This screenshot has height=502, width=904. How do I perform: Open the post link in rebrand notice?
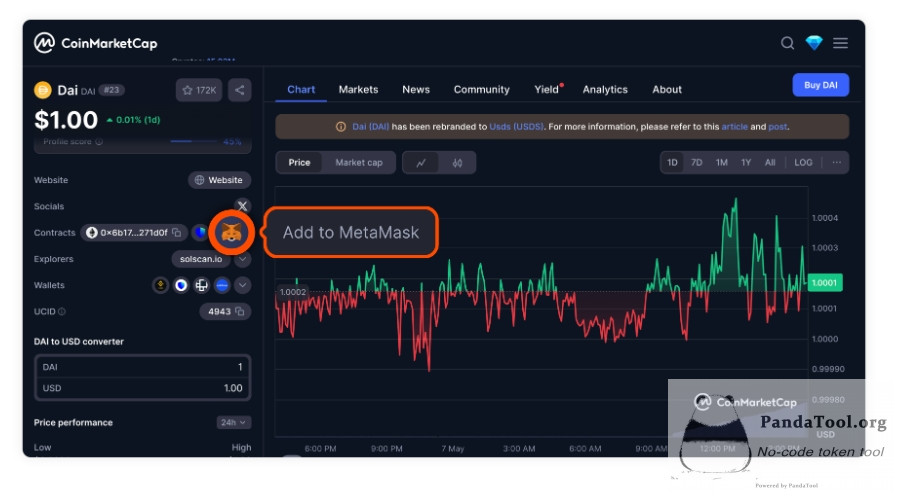pyautogui.click(x=777, y=127)
